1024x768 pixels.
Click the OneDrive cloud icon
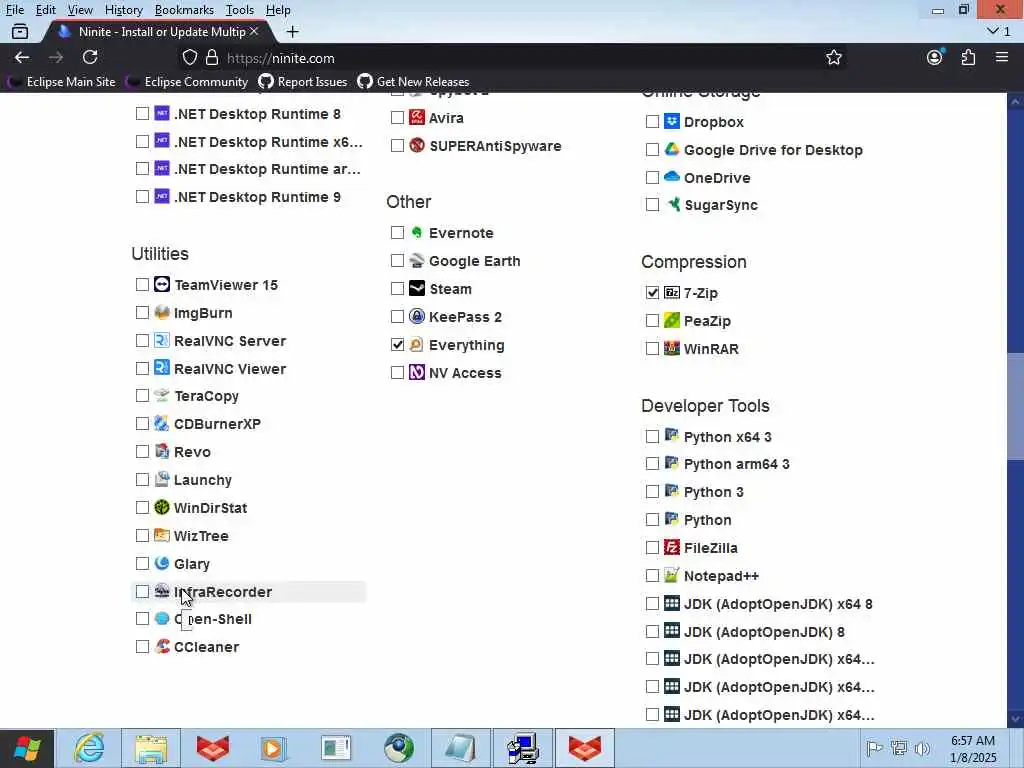pyautogui.click(x=671, y=177)
